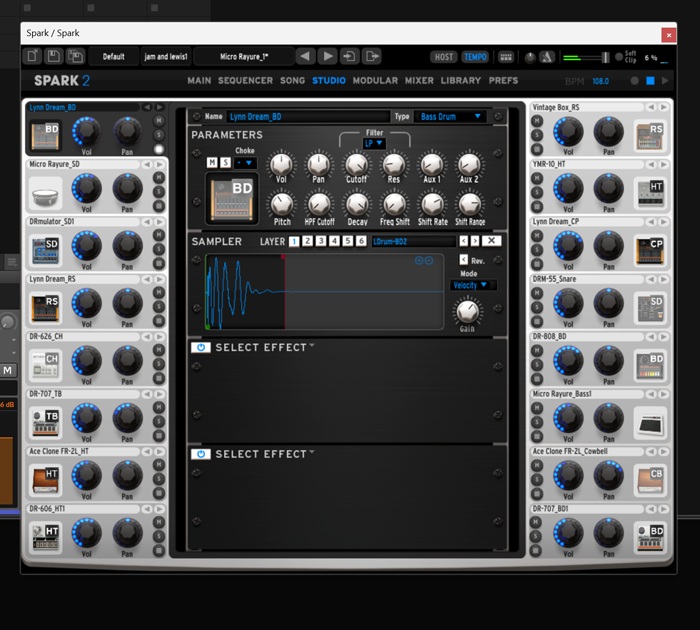Select sampler layer 3
The image size is (700, 630).
[321, 241]
